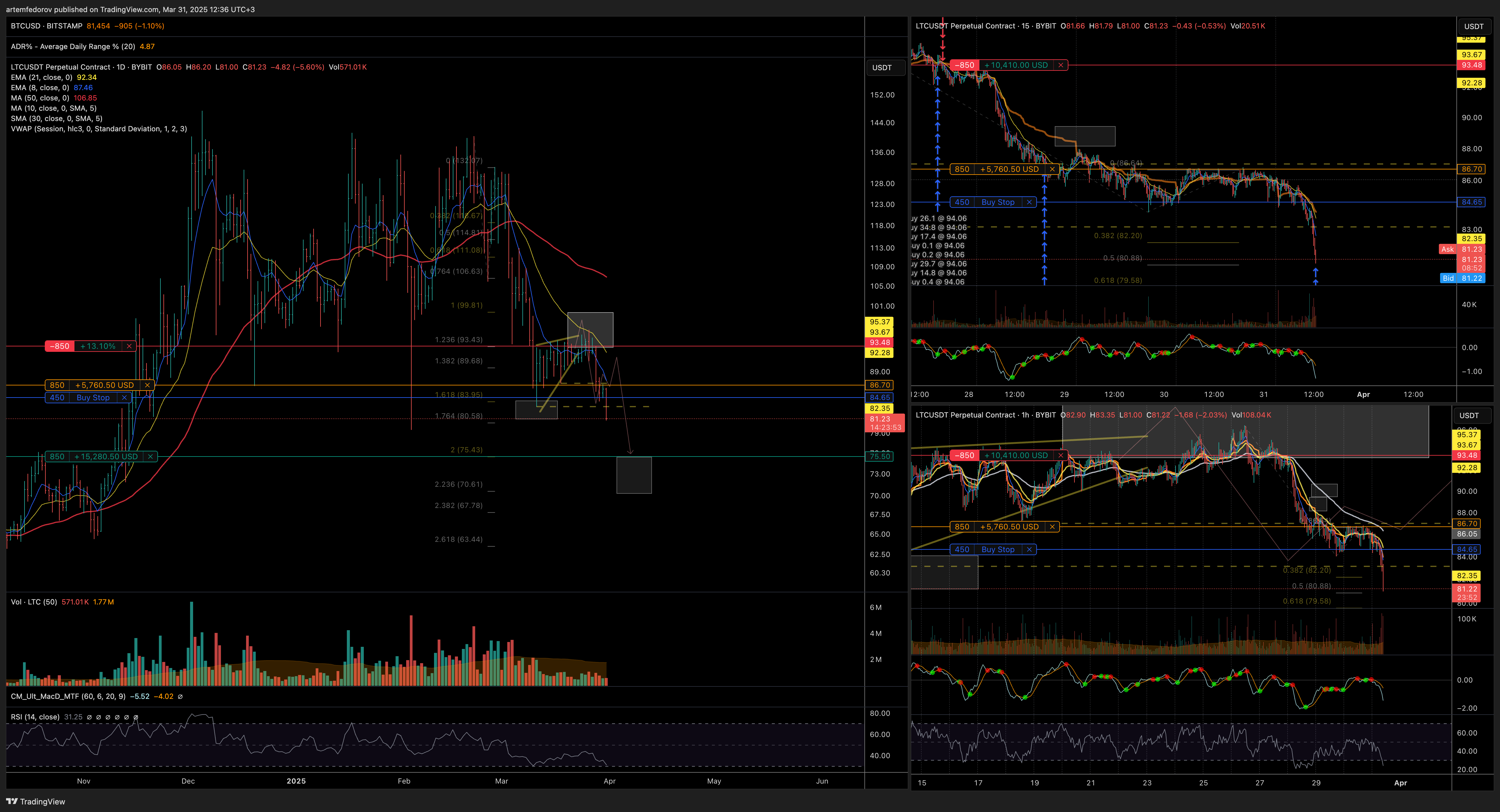The height and width of the screenshot is (812, 1500).
Task: Click the +13.10% profit label on daily chart
Action: click(98, 346)
